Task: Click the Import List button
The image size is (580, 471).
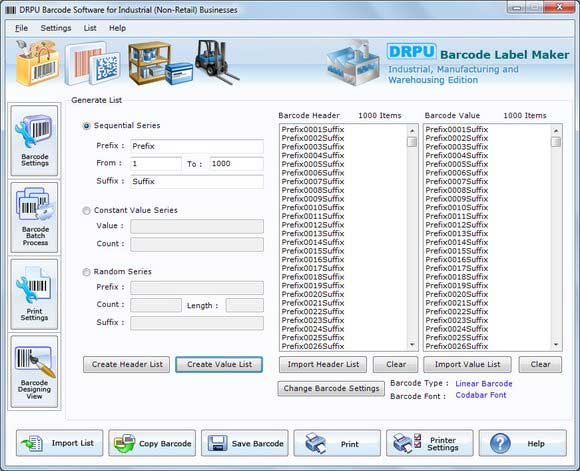Action: click(60, 443)
